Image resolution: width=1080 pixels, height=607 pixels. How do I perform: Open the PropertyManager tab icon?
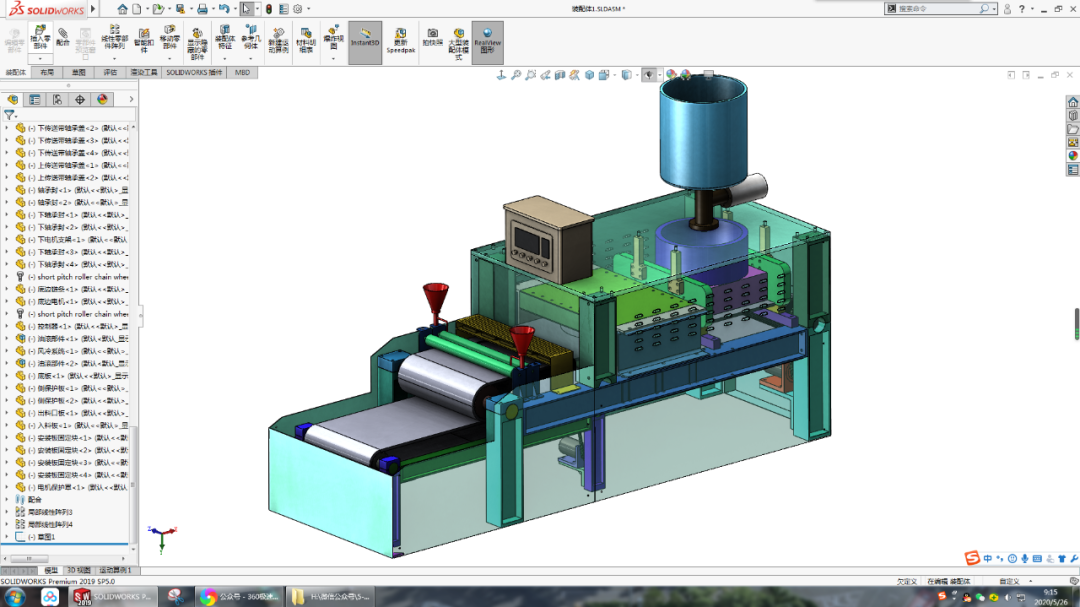[34, 100]
